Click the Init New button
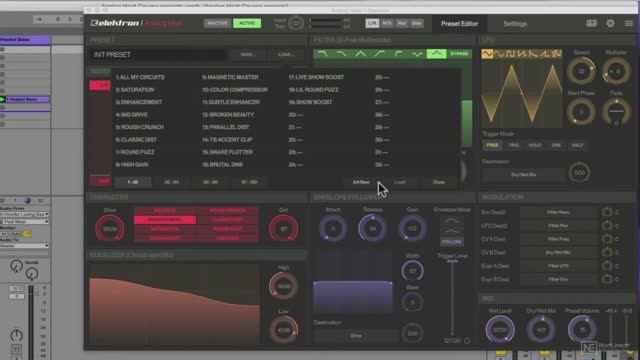 [361, 182]
